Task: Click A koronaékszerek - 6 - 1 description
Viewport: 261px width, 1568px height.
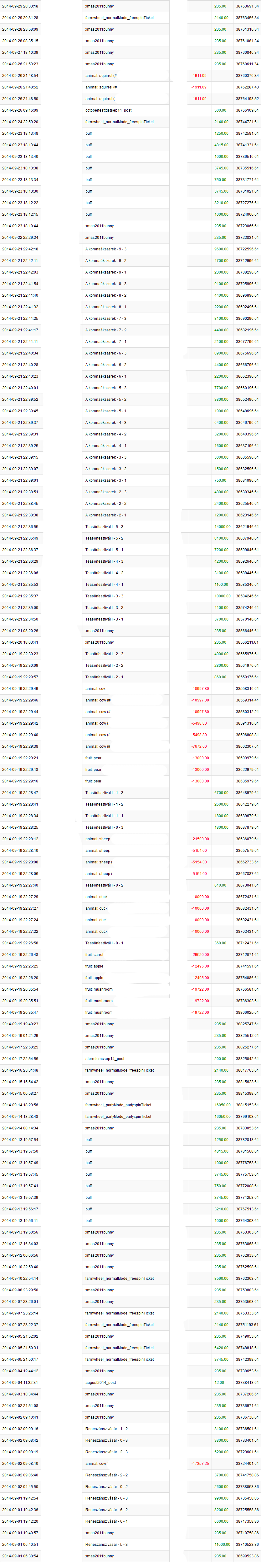Action: pos(105,376)
